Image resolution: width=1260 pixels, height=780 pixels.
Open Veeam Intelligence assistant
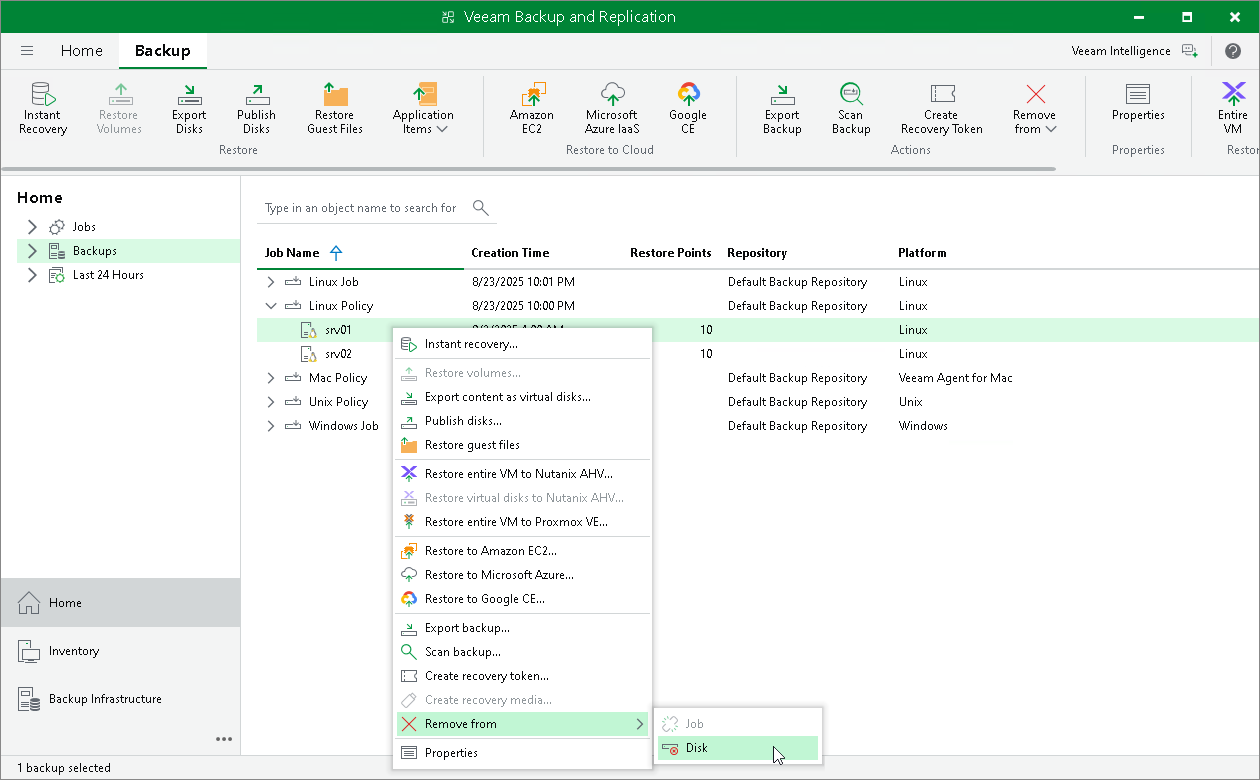tap(1134, 51)
